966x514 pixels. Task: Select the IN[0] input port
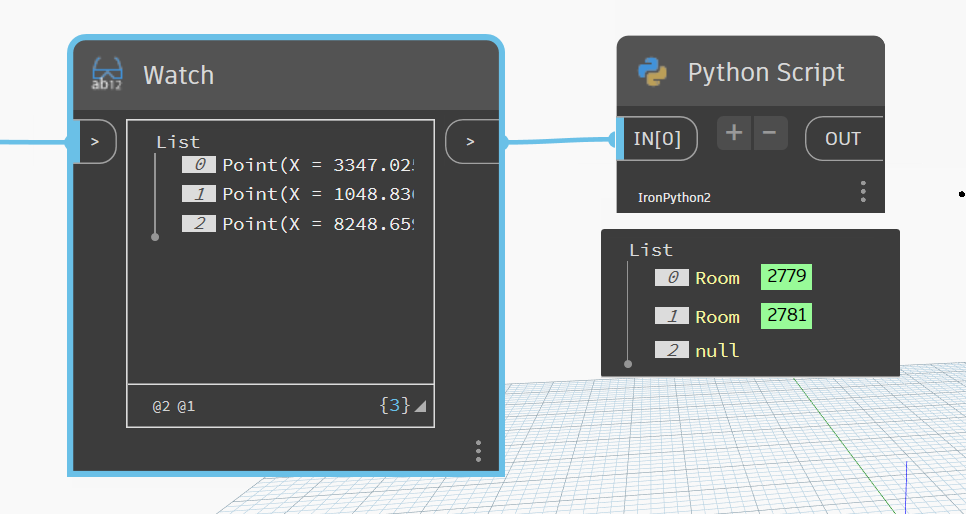pyautogui.click(x=657, y=139)
